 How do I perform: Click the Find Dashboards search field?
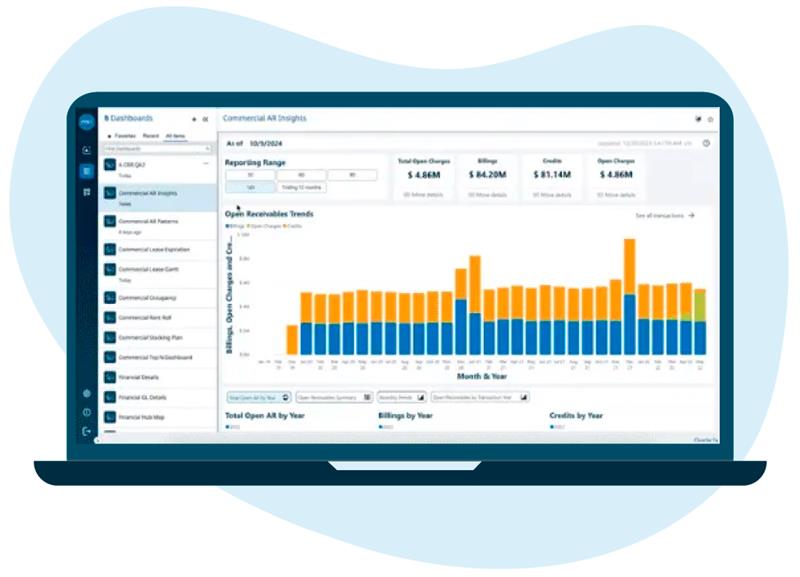155,147
